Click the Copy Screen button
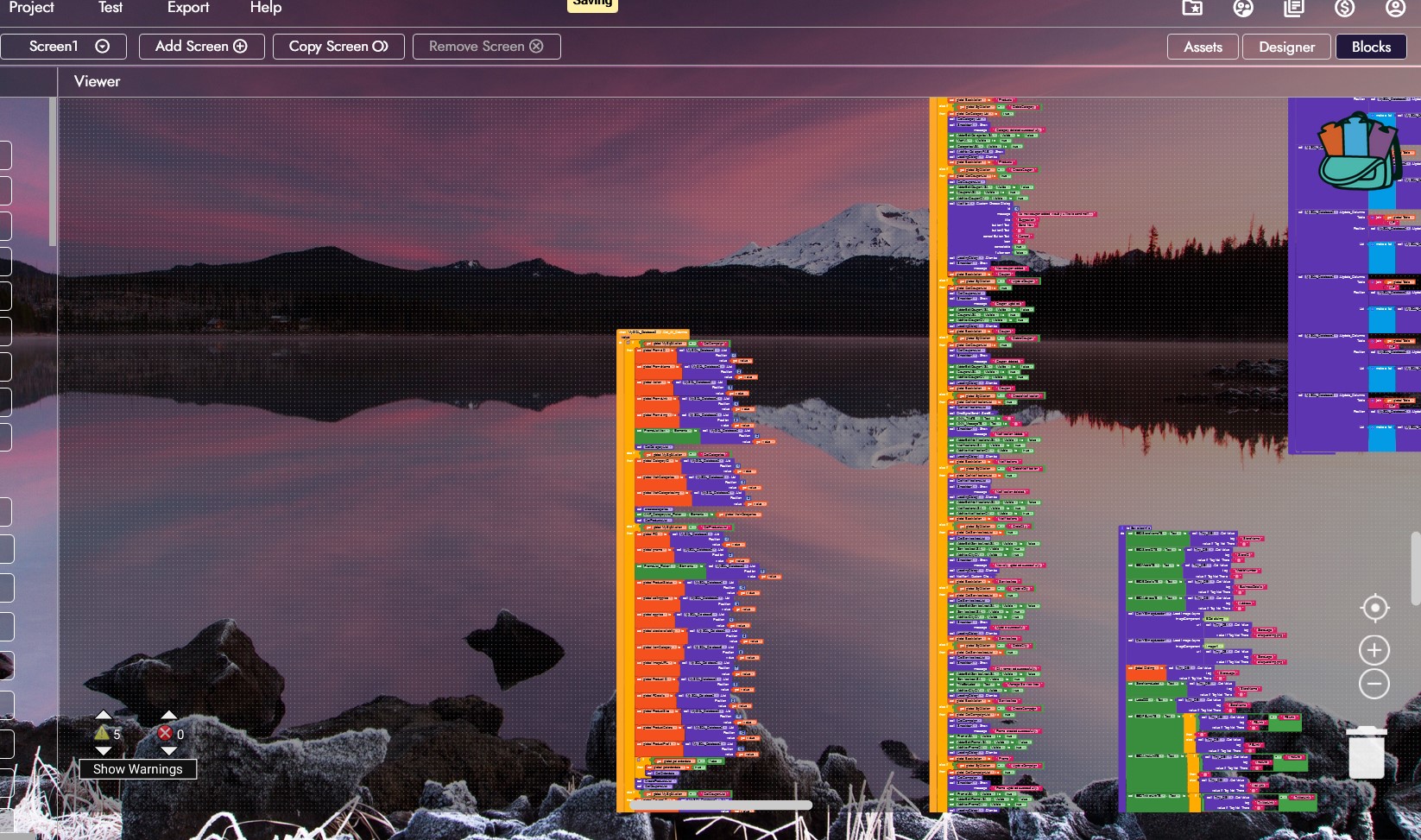Image resolution: width=1421 pixels, height=840 pixels. pos(338,47)
